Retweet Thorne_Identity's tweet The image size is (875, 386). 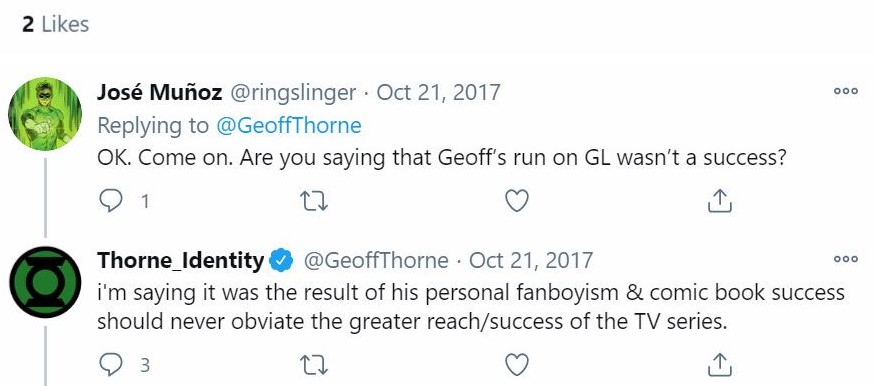[314, 365]
